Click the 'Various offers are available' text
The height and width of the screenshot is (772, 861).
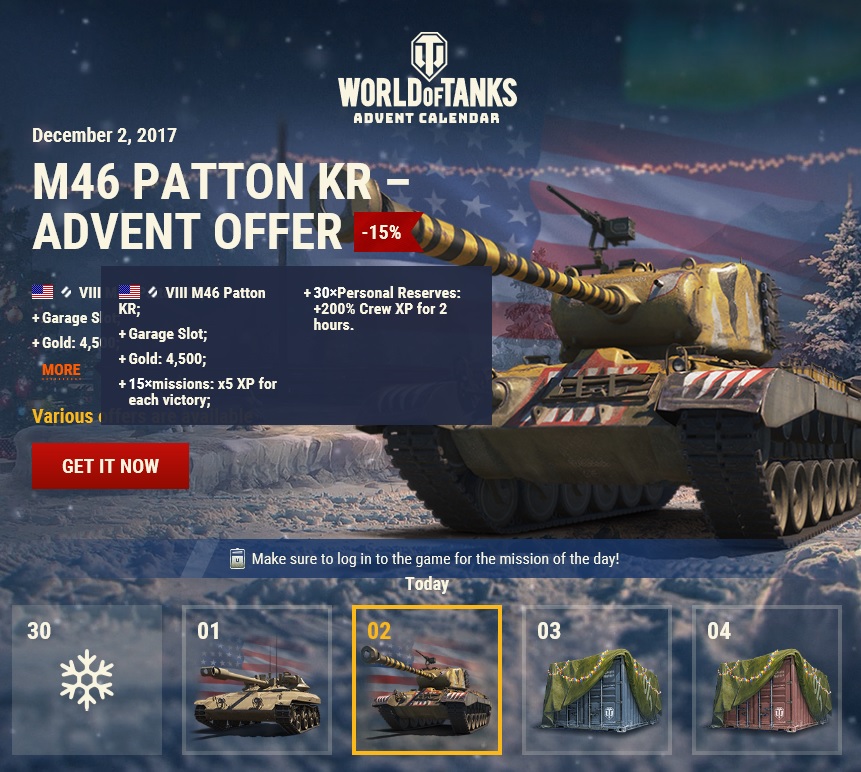point(143,416)
